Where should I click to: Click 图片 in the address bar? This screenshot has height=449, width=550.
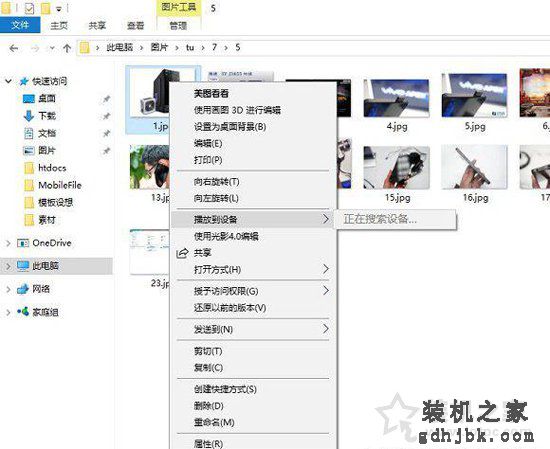[x=159, y=47]
